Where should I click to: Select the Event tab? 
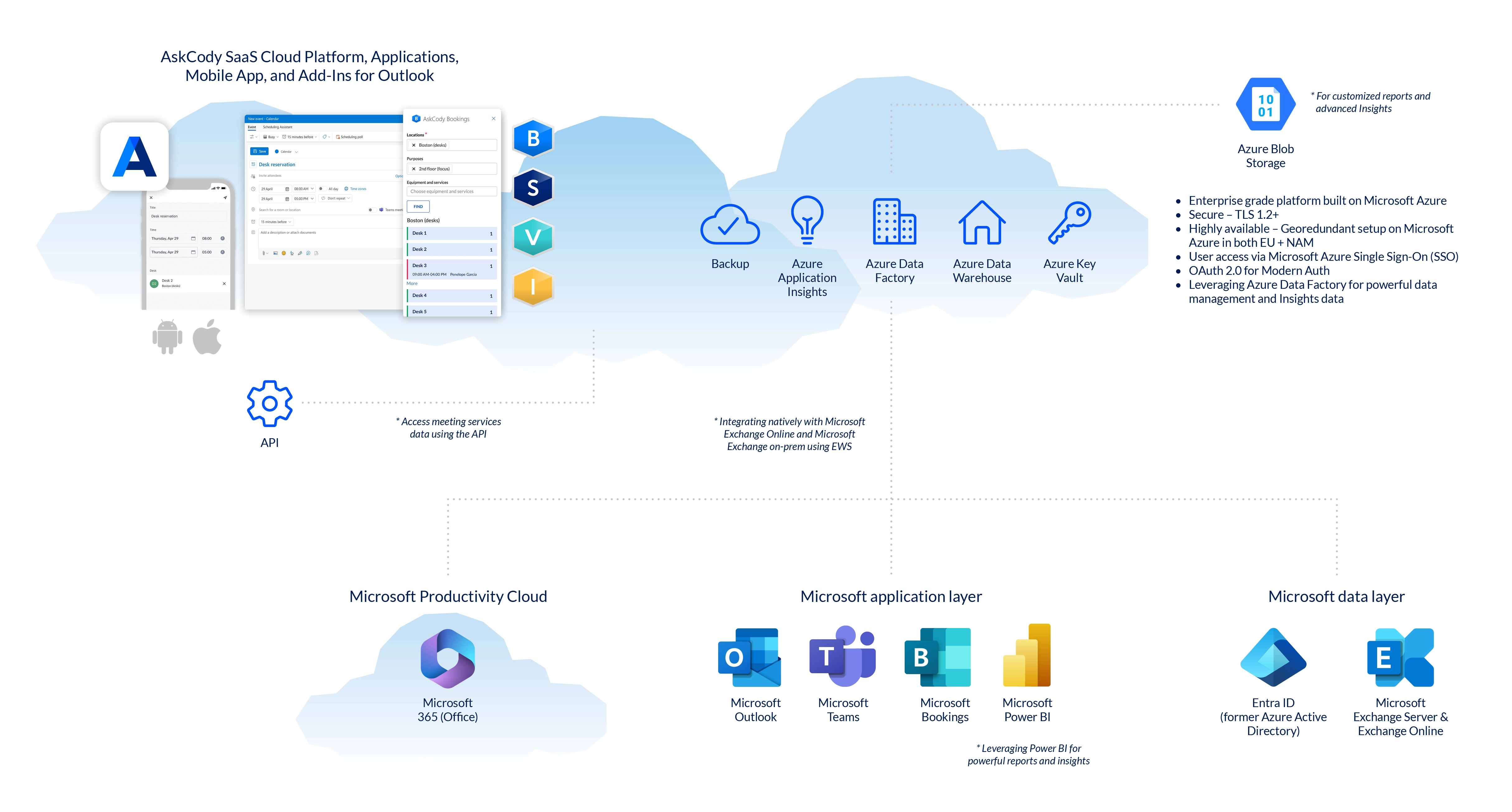(252, 127)
